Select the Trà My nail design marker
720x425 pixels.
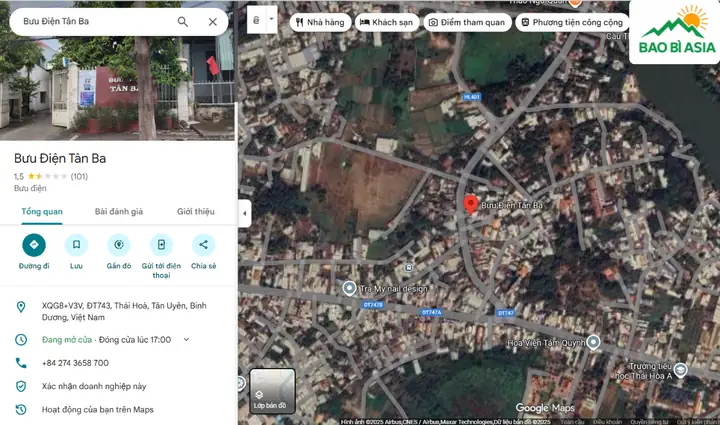pos(349,288)
